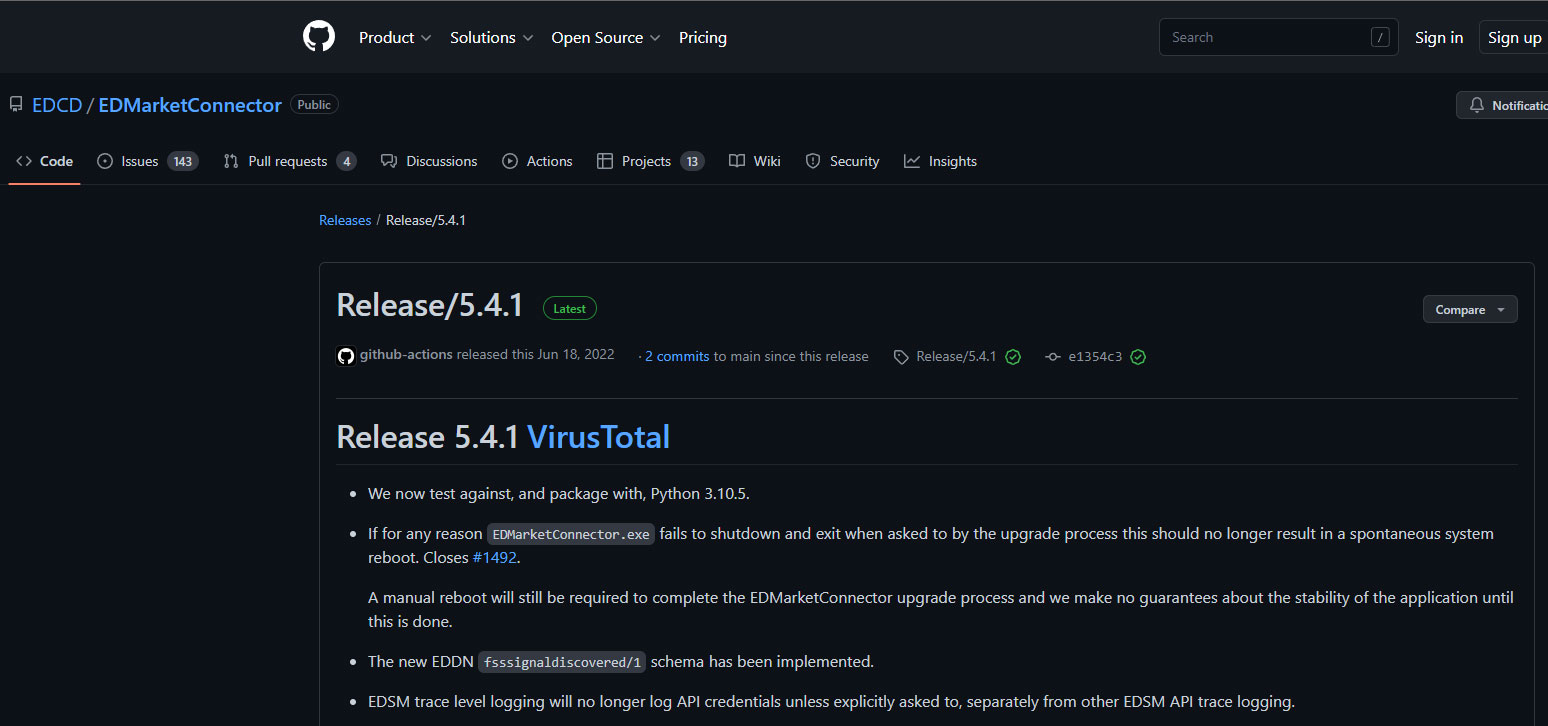Open the Insights tab
This screenshot has height=726, width=1548.
pos(940,161)
